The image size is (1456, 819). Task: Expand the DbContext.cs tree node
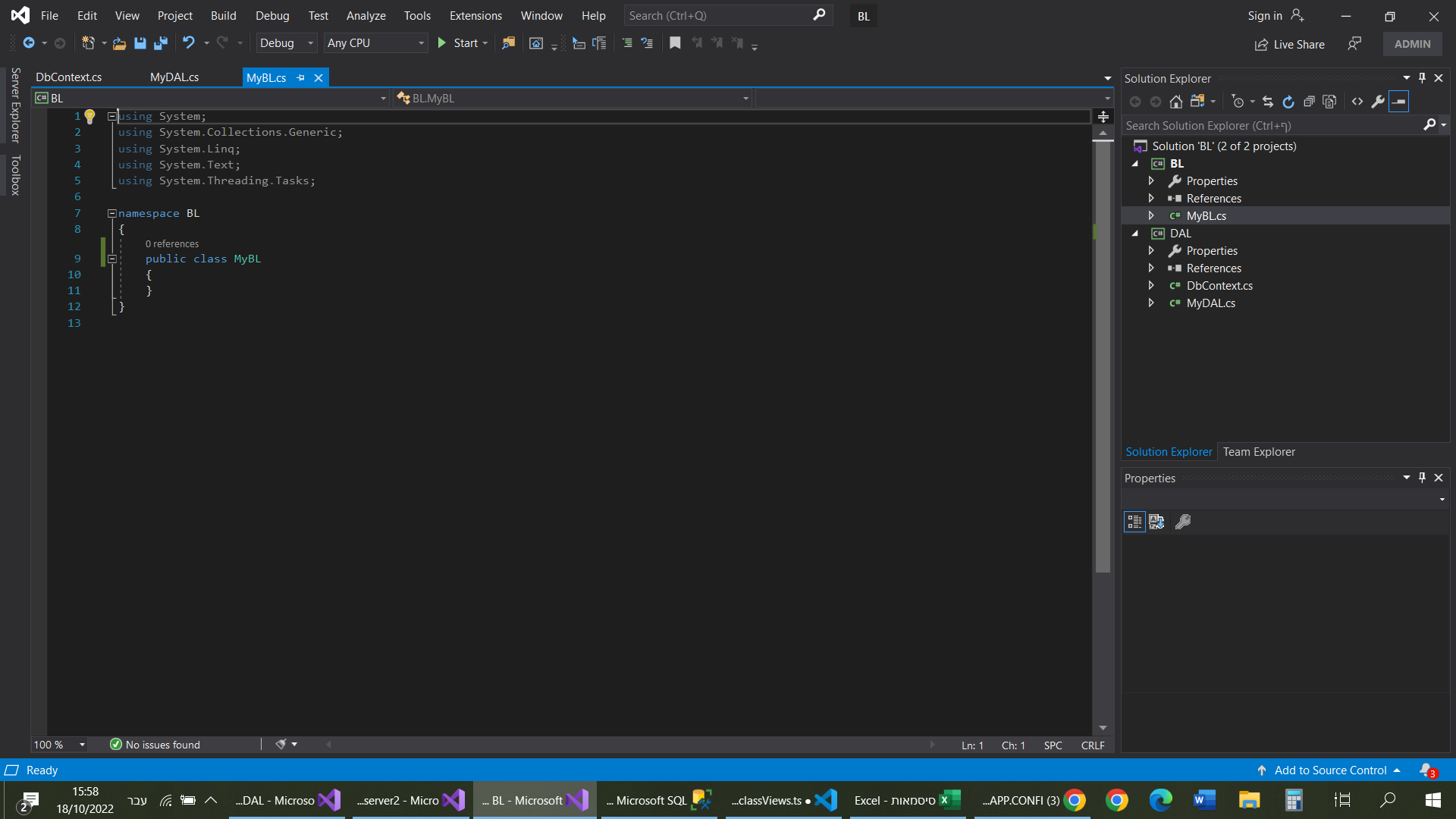click(x=1151, y=286)
